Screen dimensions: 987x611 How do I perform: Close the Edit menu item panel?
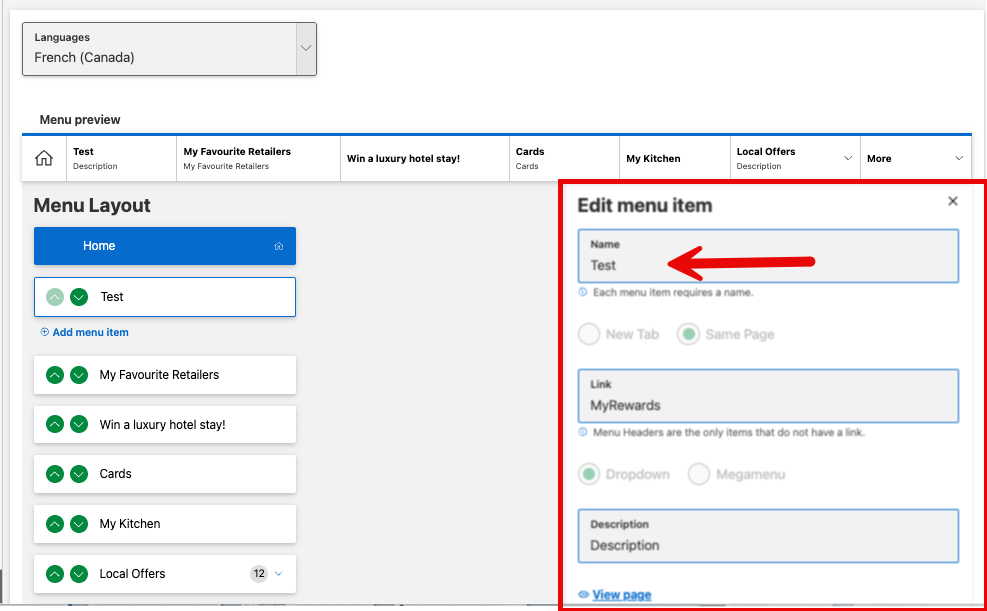(x=953, y=201)
